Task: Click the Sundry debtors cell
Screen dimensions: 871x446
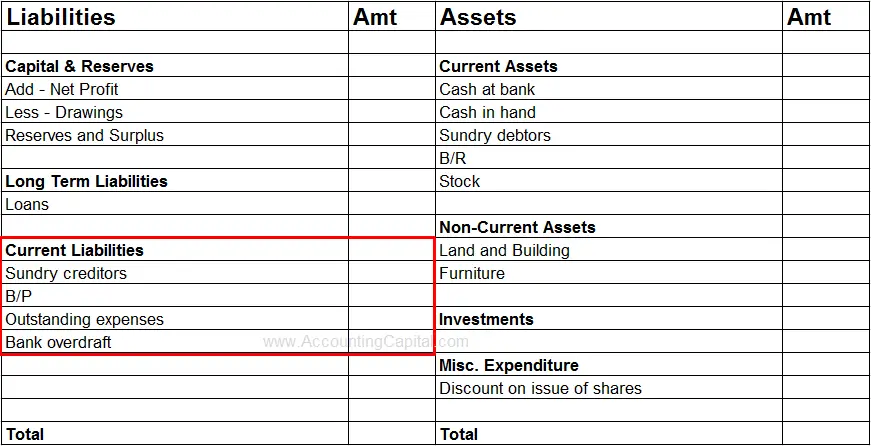Action: 495,135
